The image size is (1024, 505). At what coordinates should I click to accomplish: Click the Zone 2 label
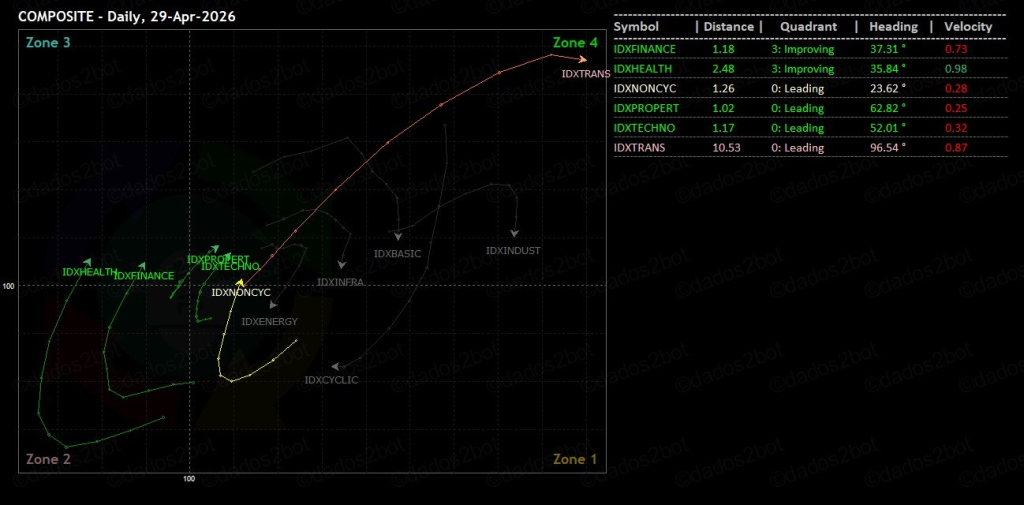tap(48, 459)
